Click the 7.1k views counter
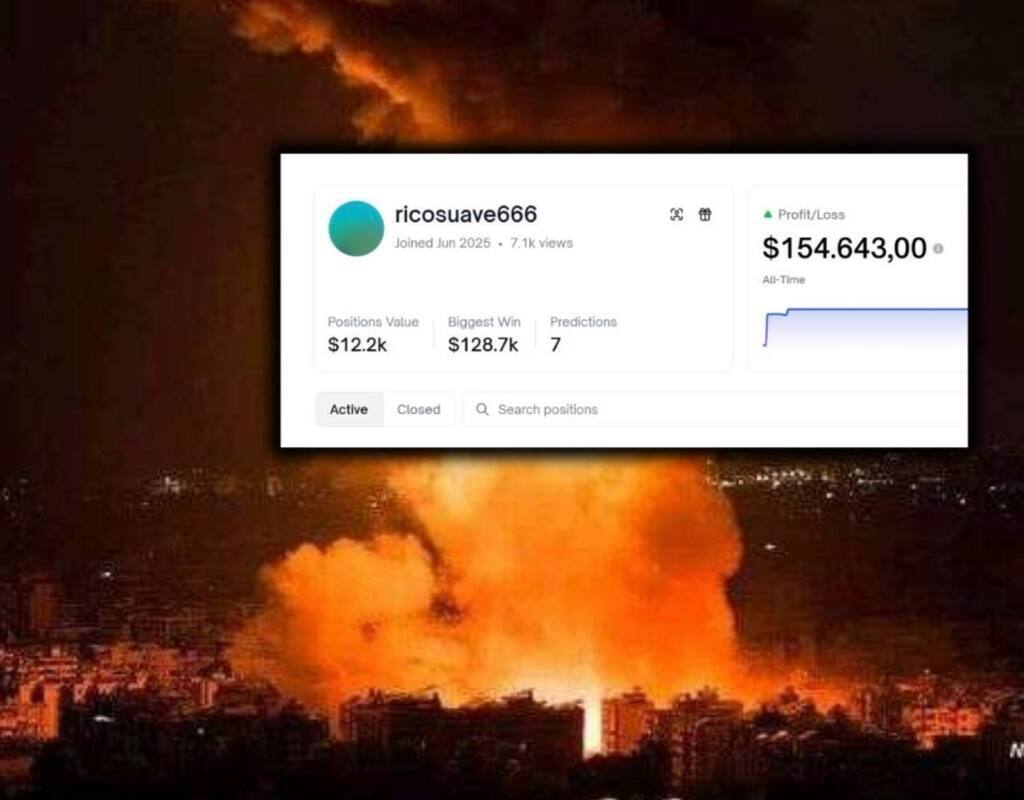Screen dimensions: 1024x800 [x=541, y=243]
